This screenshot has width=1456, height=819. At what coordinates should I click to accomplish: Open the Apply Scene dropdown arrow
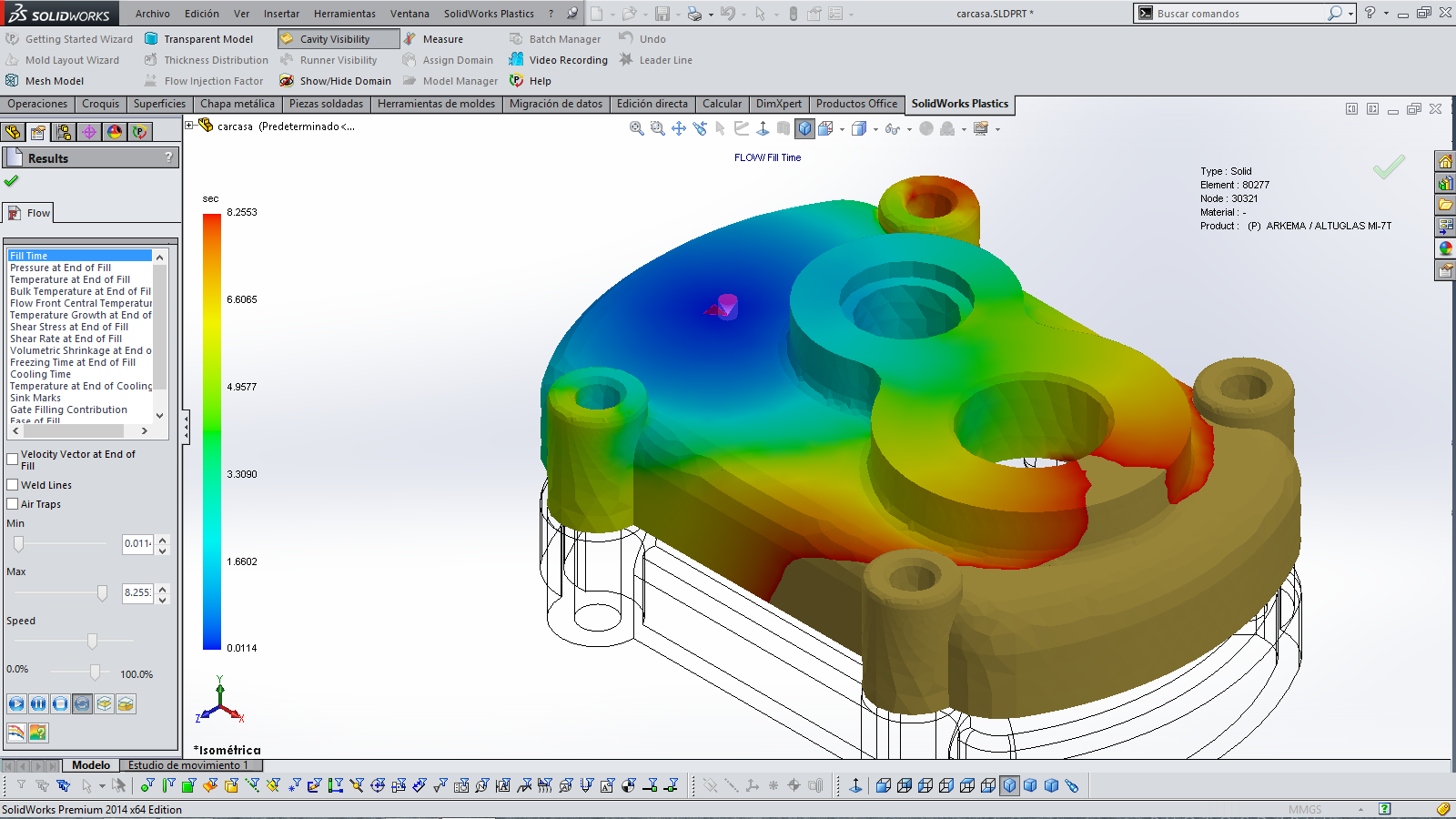964,129
